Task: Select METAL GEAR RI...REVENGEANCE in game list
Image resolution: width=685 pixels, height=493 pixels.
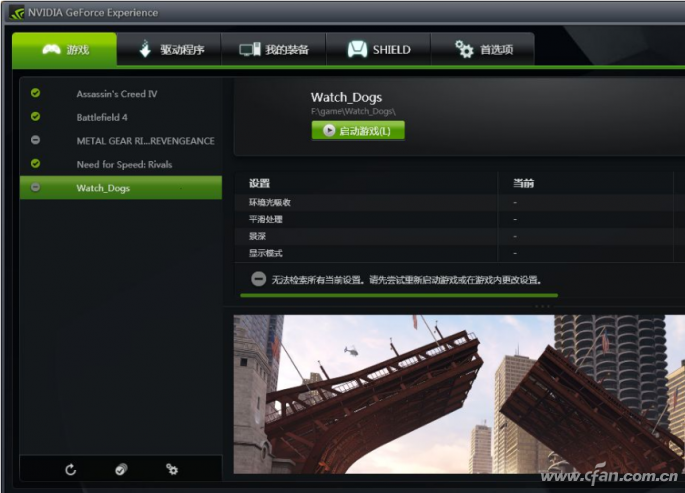Action: (x=121, y=141)
